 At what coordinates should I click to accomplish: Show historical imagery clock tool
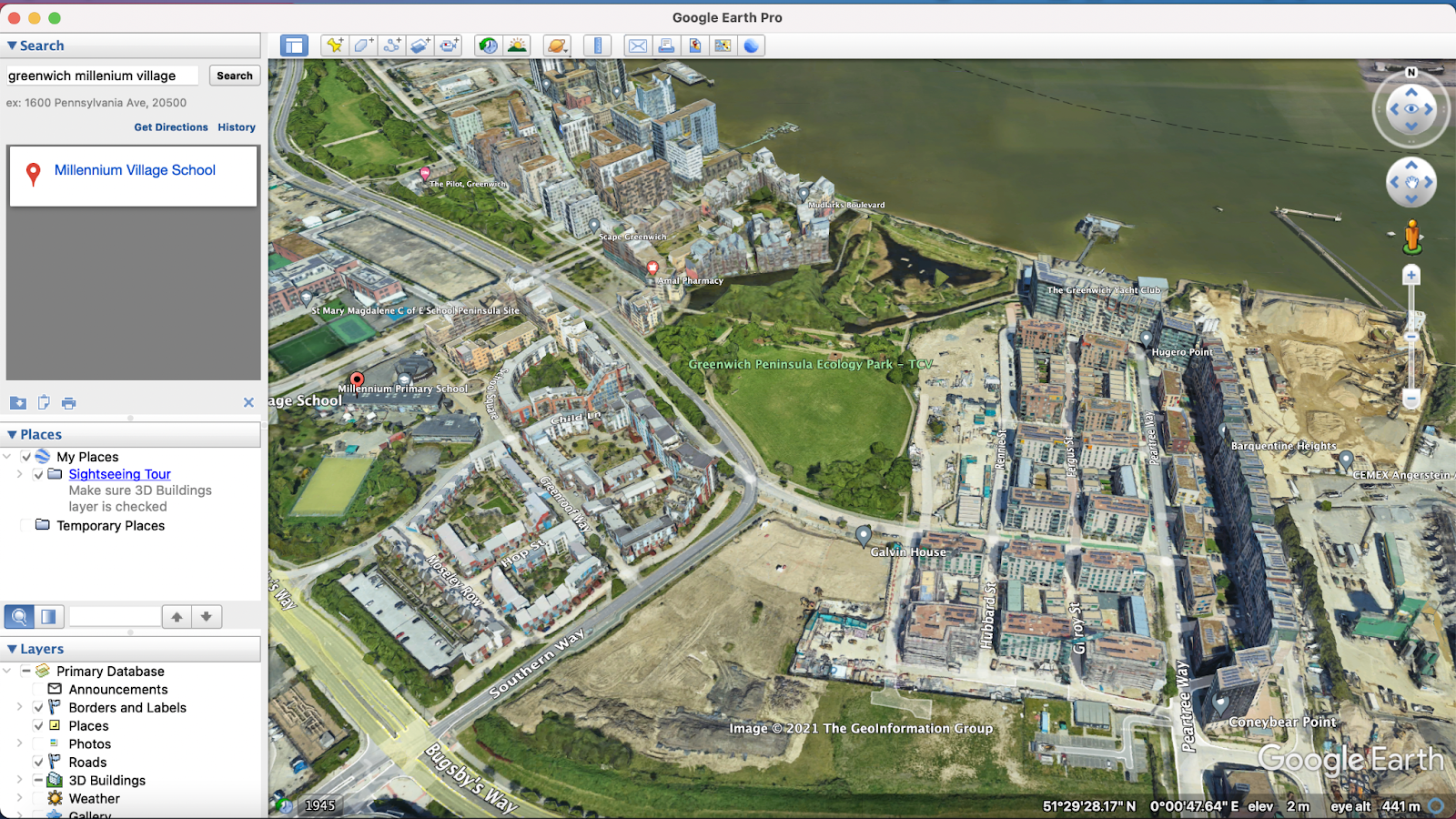pyautogui.click(x=489, y=45)
